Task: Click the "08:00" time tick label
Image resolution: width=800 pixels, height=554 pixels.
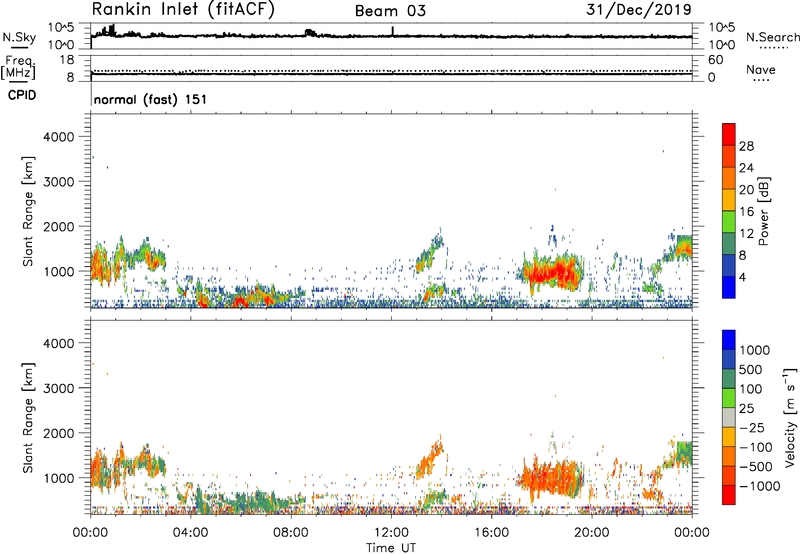Action: pyautogui.click(x=290, y=533)
